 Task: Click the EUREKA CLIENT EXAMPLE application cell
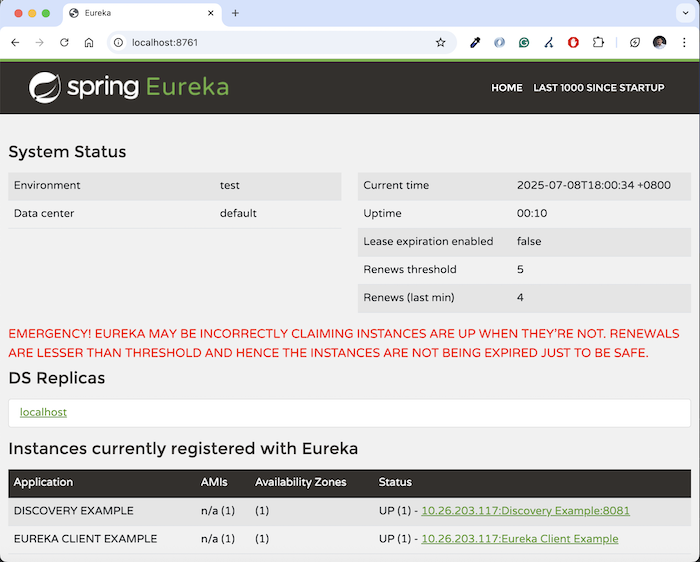(x=85, y=539)
